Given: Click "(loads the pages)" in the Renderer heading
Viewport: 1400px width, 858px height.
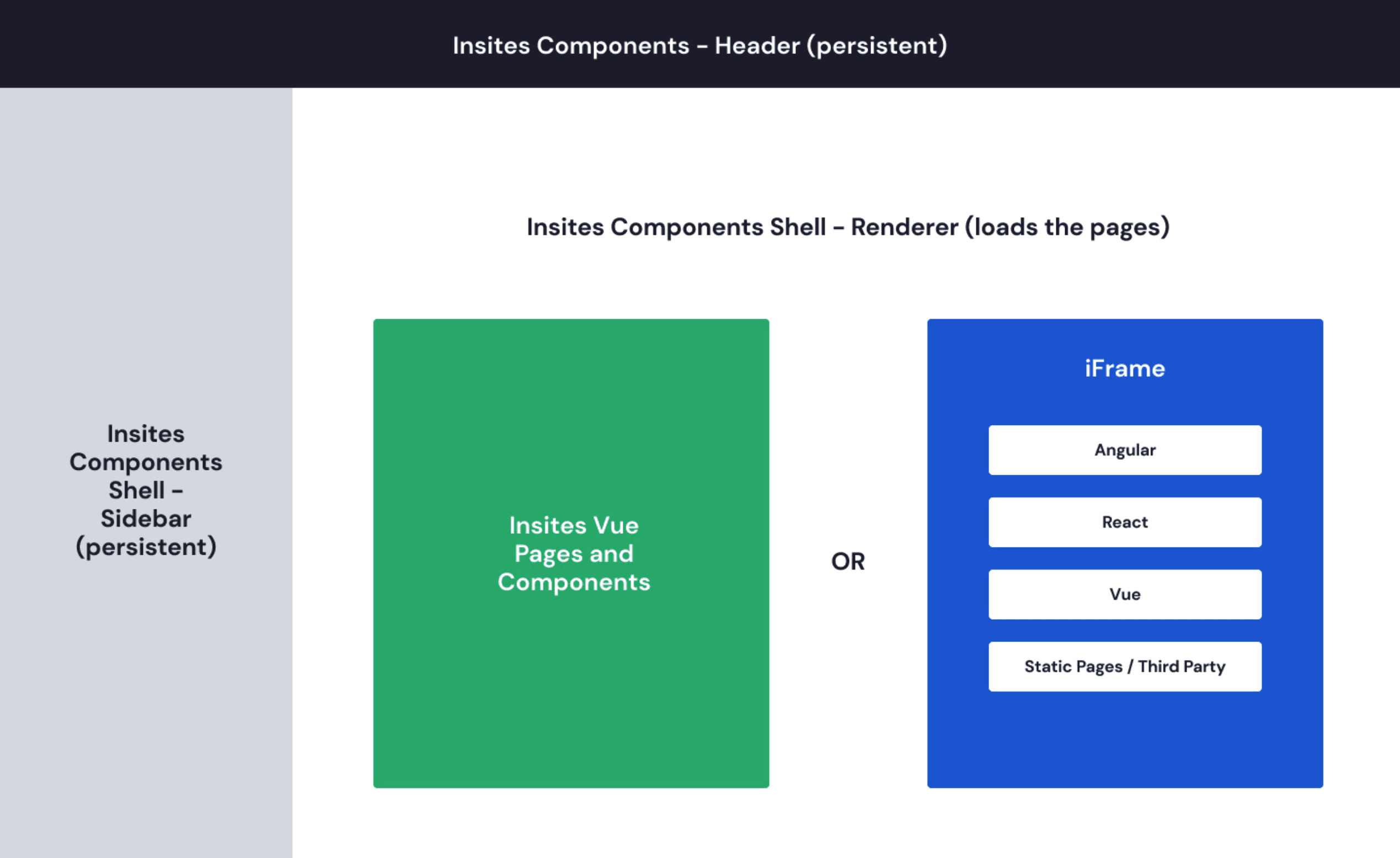Looking at the screenshot, I should pos(1067,227).
